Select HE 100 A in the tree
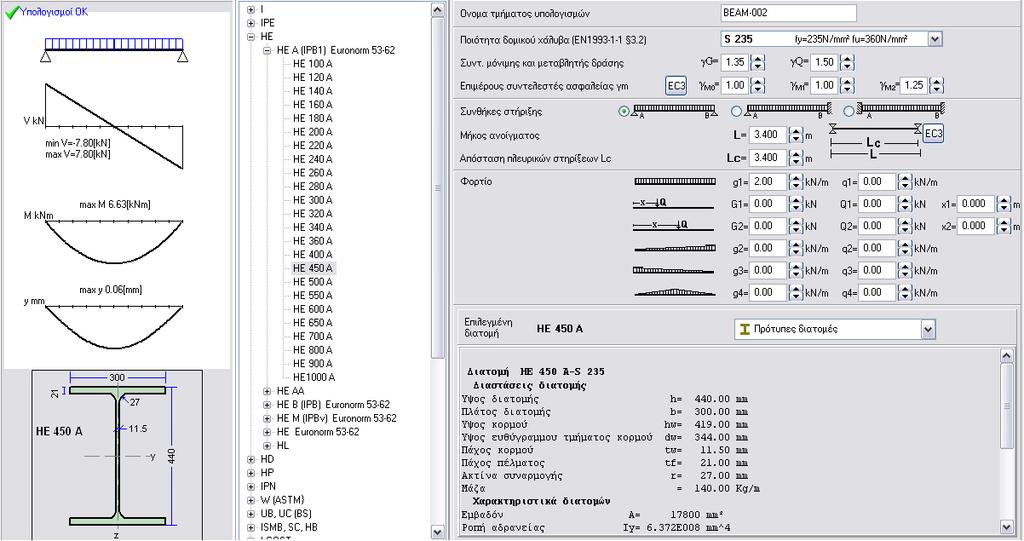This screenshot has height=541, width=1024. (312, 64)
